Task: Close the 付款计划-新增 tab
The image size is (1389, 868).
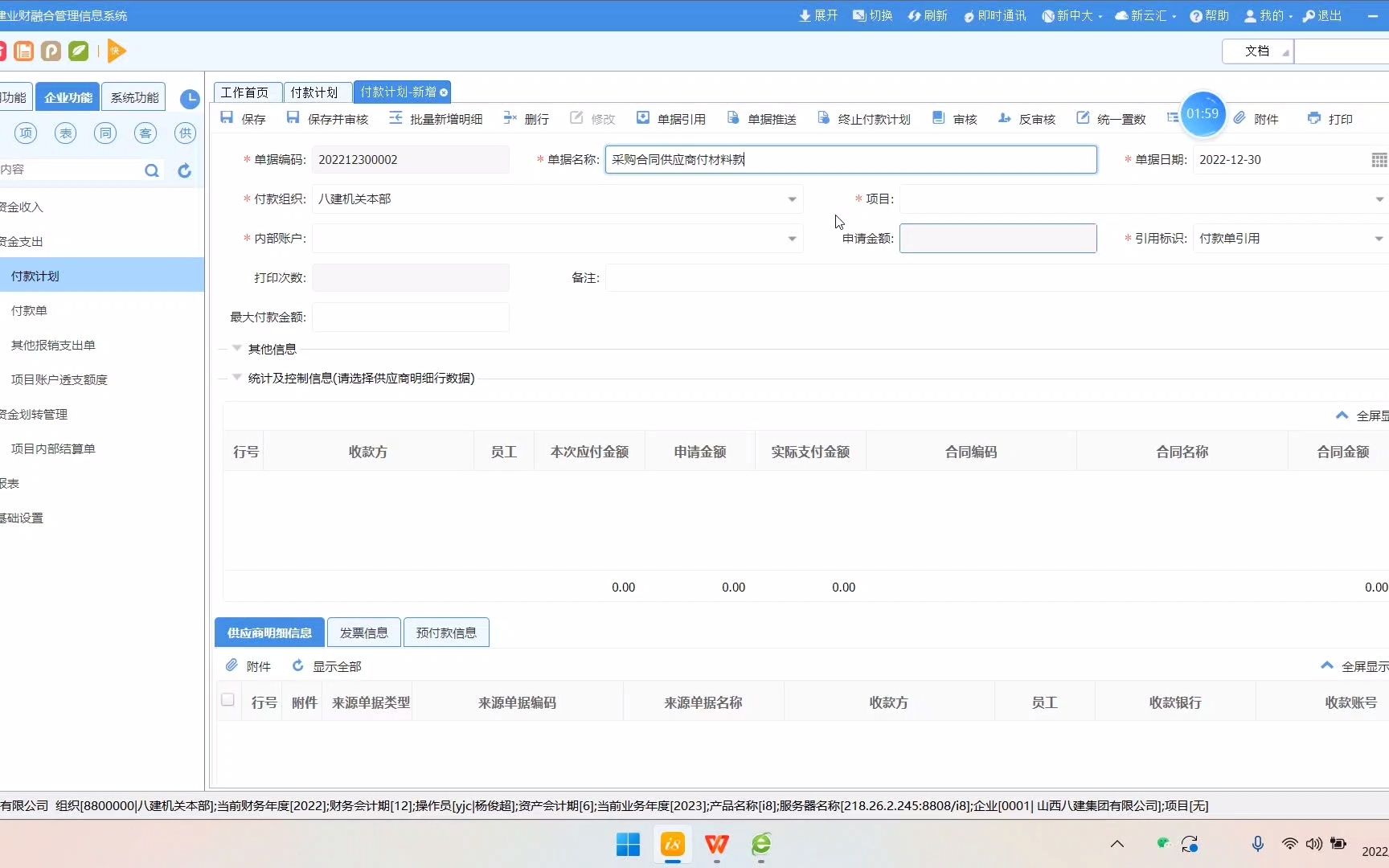Action: tap(444, 92)
